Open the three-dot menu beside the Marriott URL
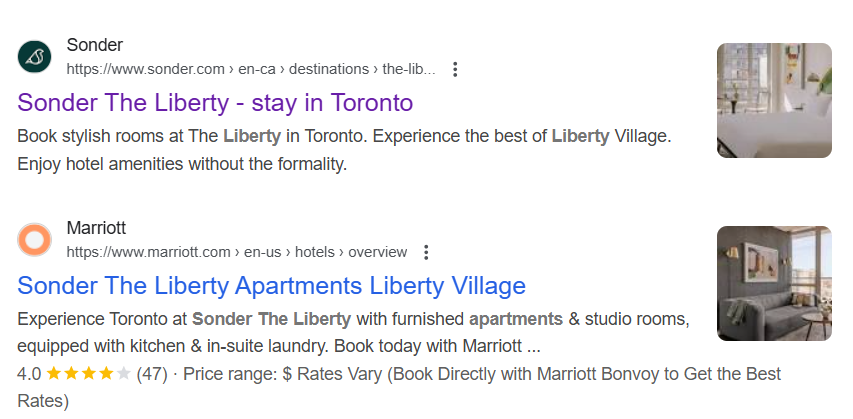The height and width of the screenshot is (419, 853). click(x=426, y=252)
